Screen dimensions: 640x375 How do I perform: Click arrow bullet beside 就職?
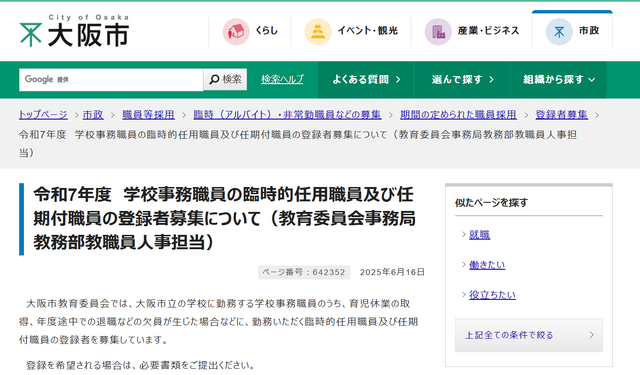click(x=464, y=234)
